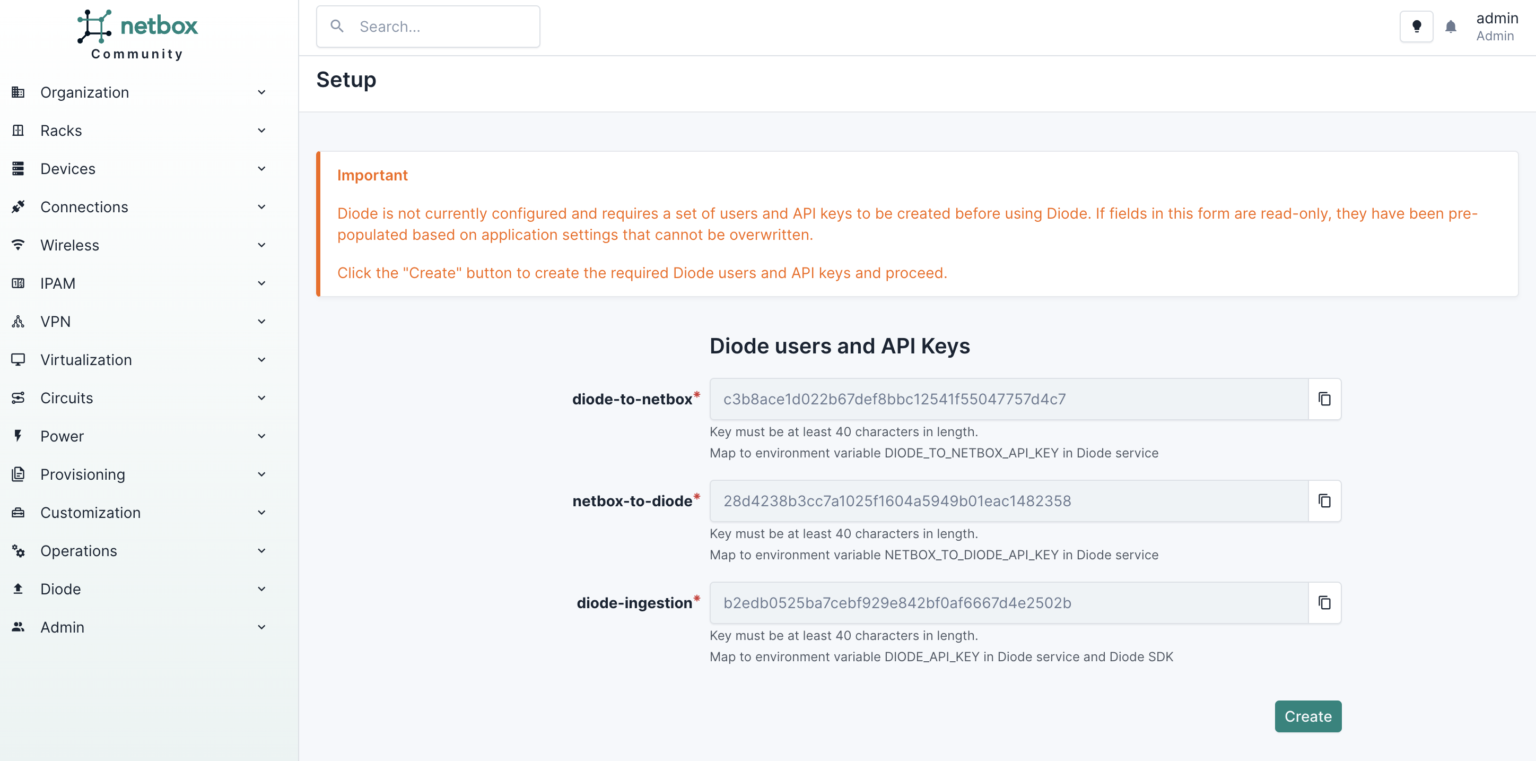The width and height of the screenshot is (1536, 761).
Task: Copy the netbox-to-diode API key
Action: 1324,501
